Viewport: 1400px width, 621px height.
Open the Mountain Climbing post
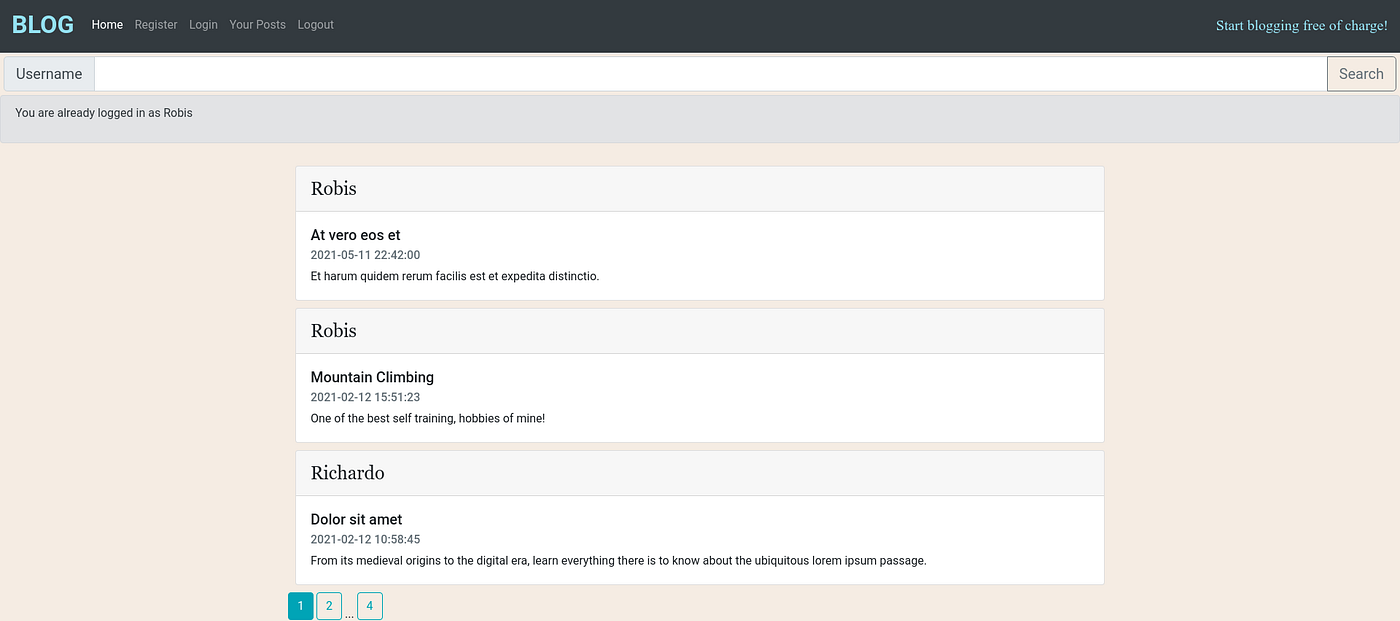372,377
